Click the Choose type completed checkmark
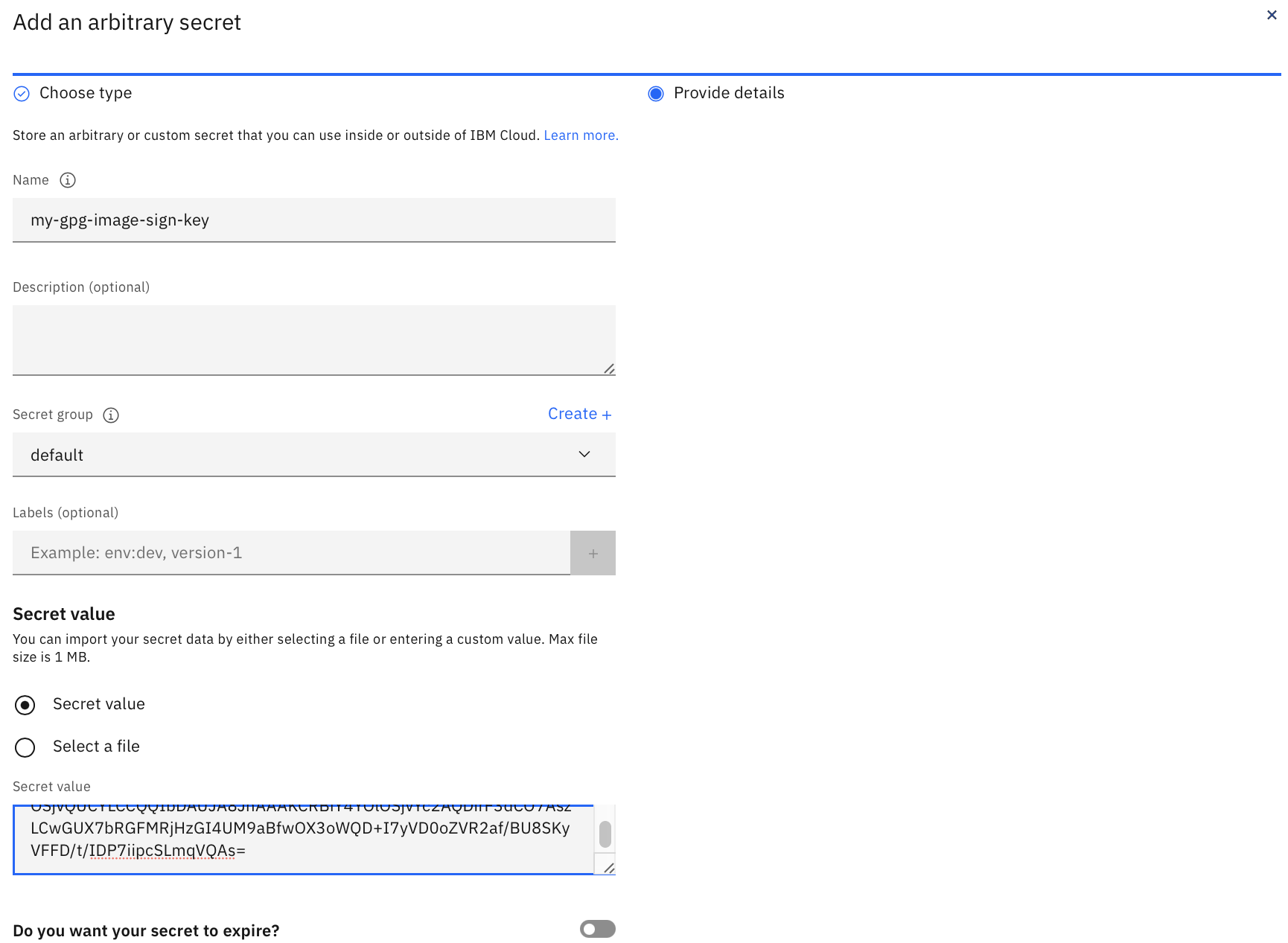Image resolution: width=1288 pixels, height=943 pixels. click(21, 93)
